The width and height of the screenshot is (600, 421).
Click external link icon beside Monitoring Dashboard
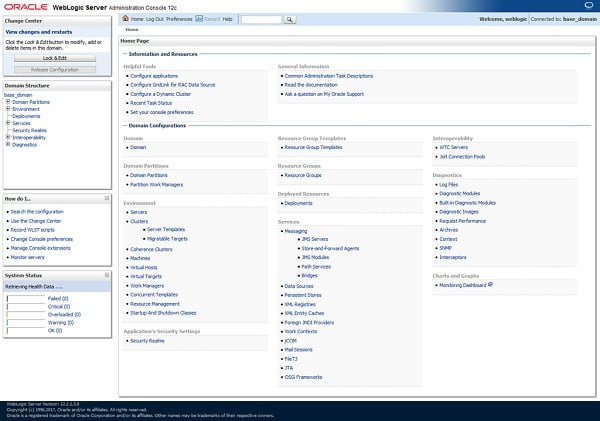click(490, 285)
